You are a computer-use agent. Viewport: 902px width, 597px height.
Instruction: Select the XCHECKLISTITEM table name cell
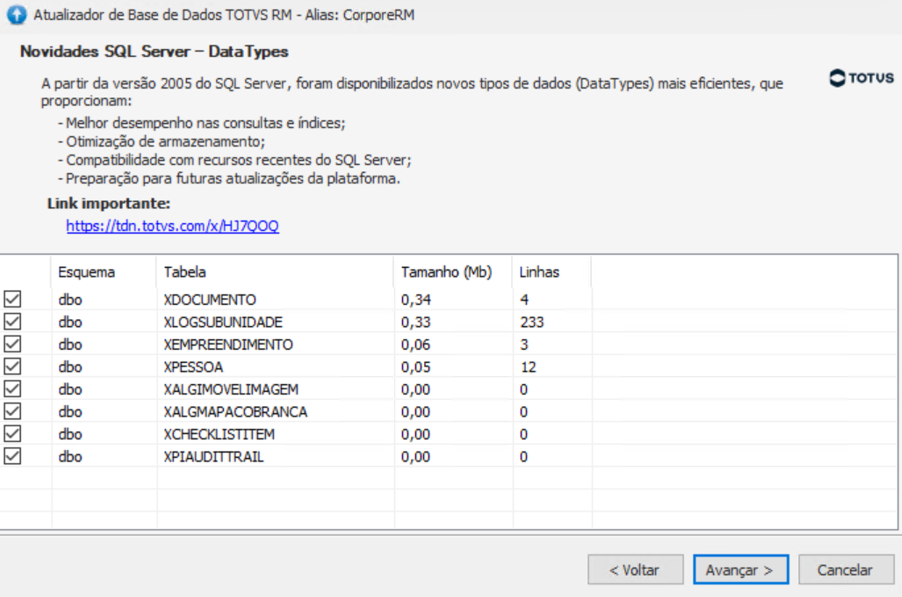click(219, 434)
